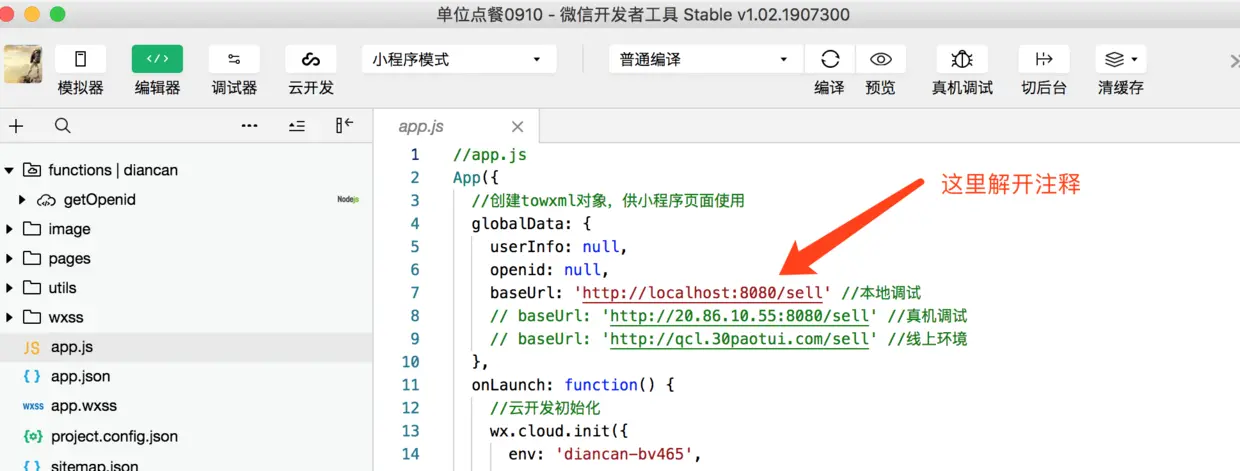Click the toolbar overflow chevron
The image size is (1240, 471).
[x=1233, y=61]
